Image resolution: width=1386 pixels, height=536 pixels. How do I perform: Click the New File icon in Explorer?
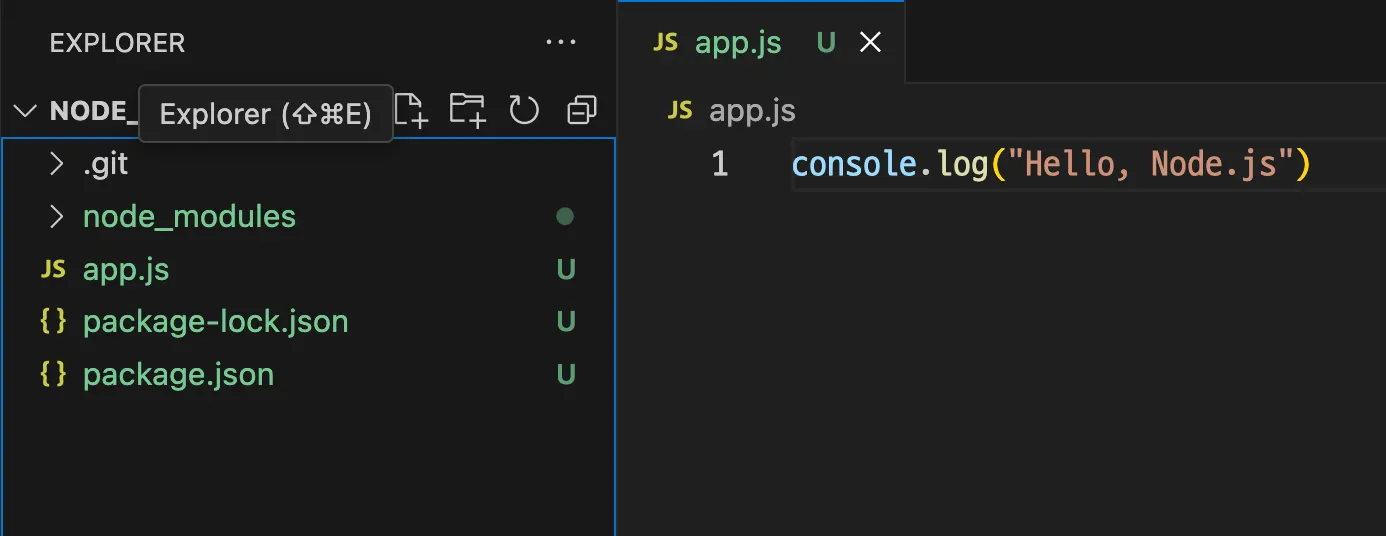pyautogui.click(x=411, y=111)
